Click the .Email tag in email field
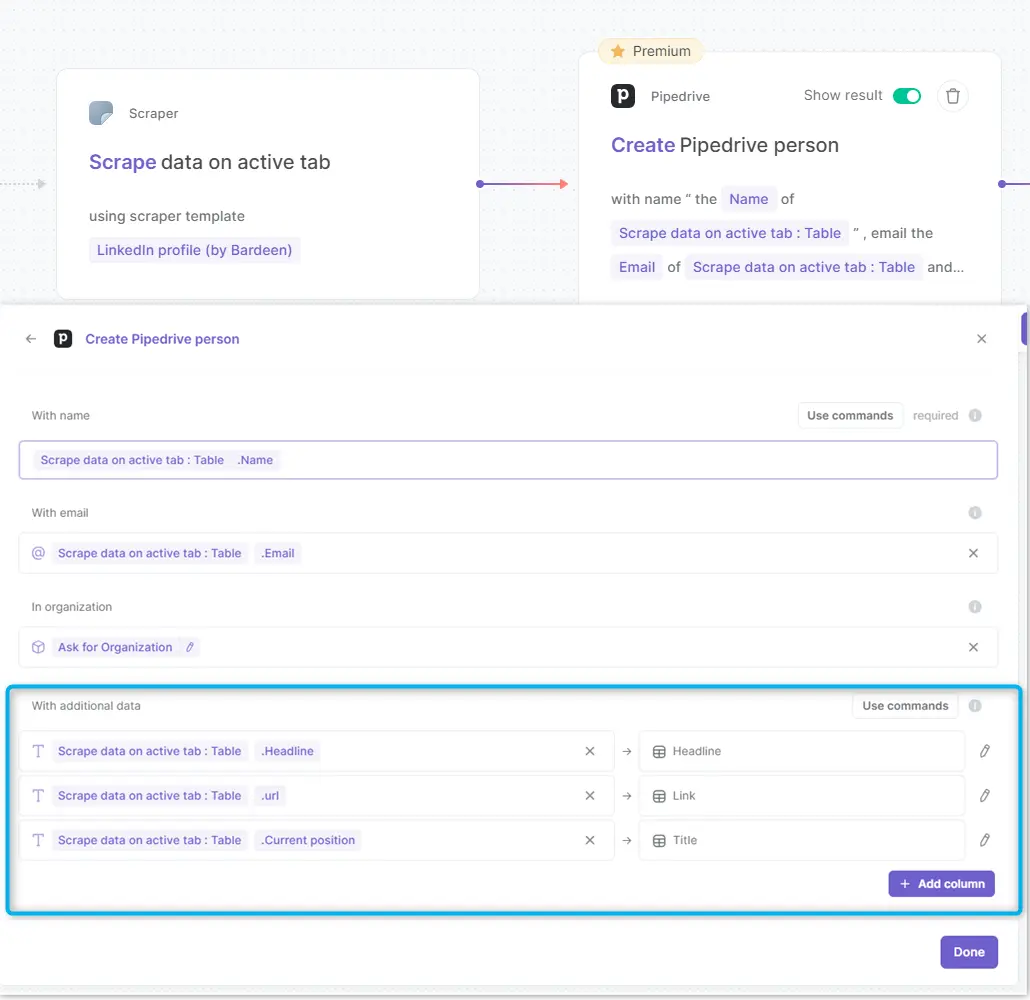The image size is (1030, 1000). tap(277, 553)
